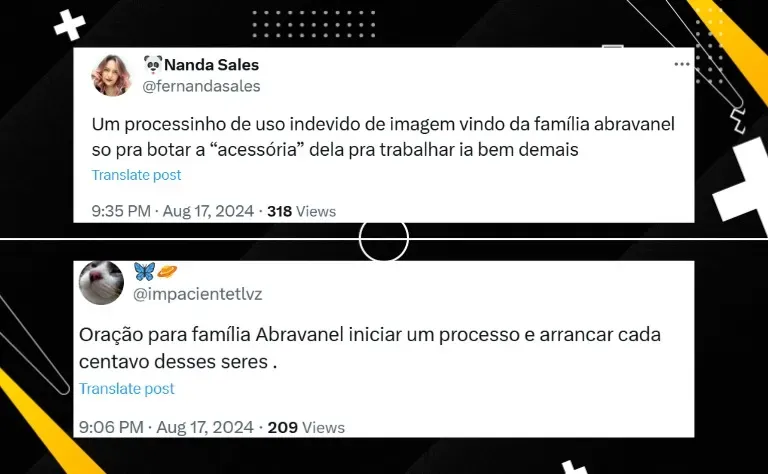The image size is (768, 474).
Task: Click the blue butterfly emoji
Action: (x=144, y=271)
